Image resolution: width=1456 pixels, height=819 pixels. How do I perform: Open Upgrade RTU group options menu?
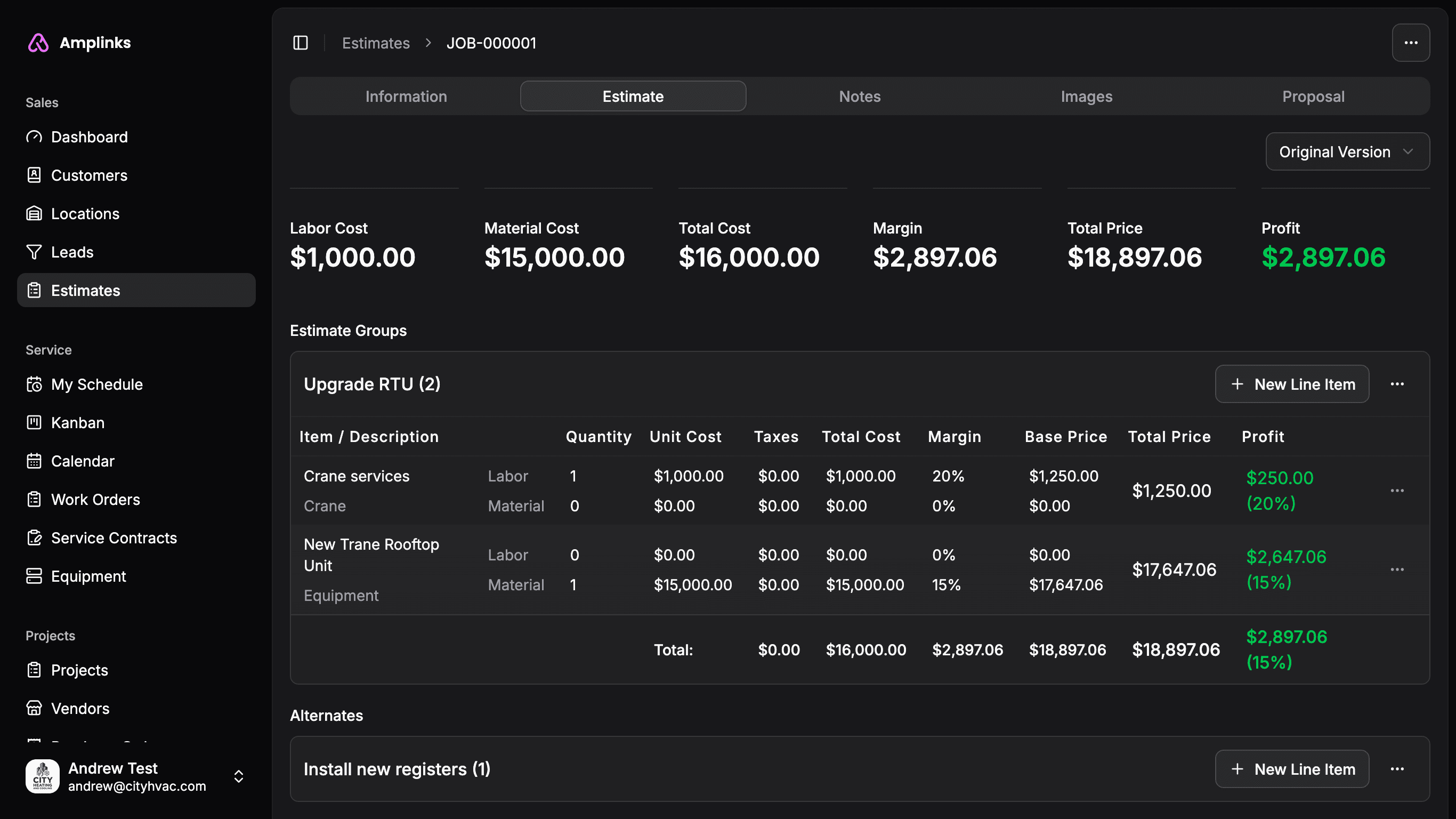tap(1397, 384)
